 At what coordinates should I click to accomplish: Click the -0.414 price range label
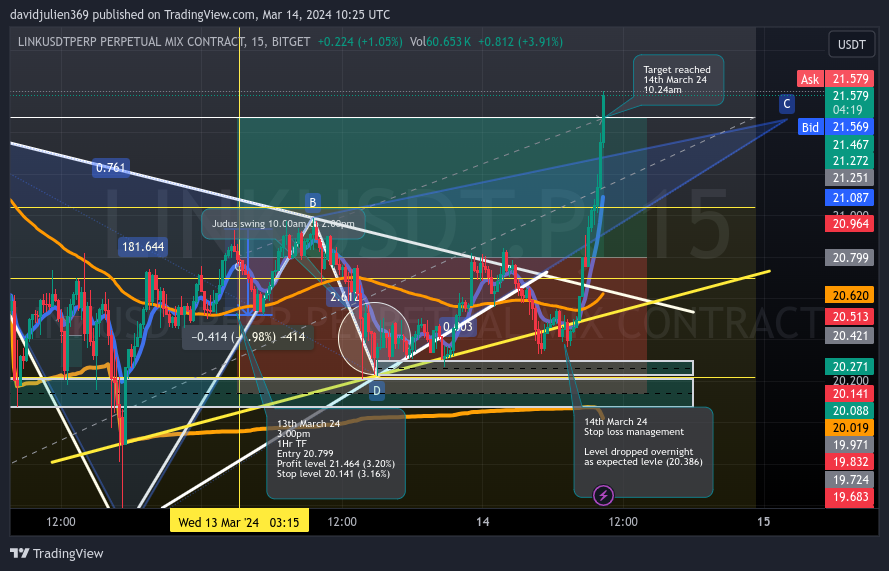tap(248, 337)
